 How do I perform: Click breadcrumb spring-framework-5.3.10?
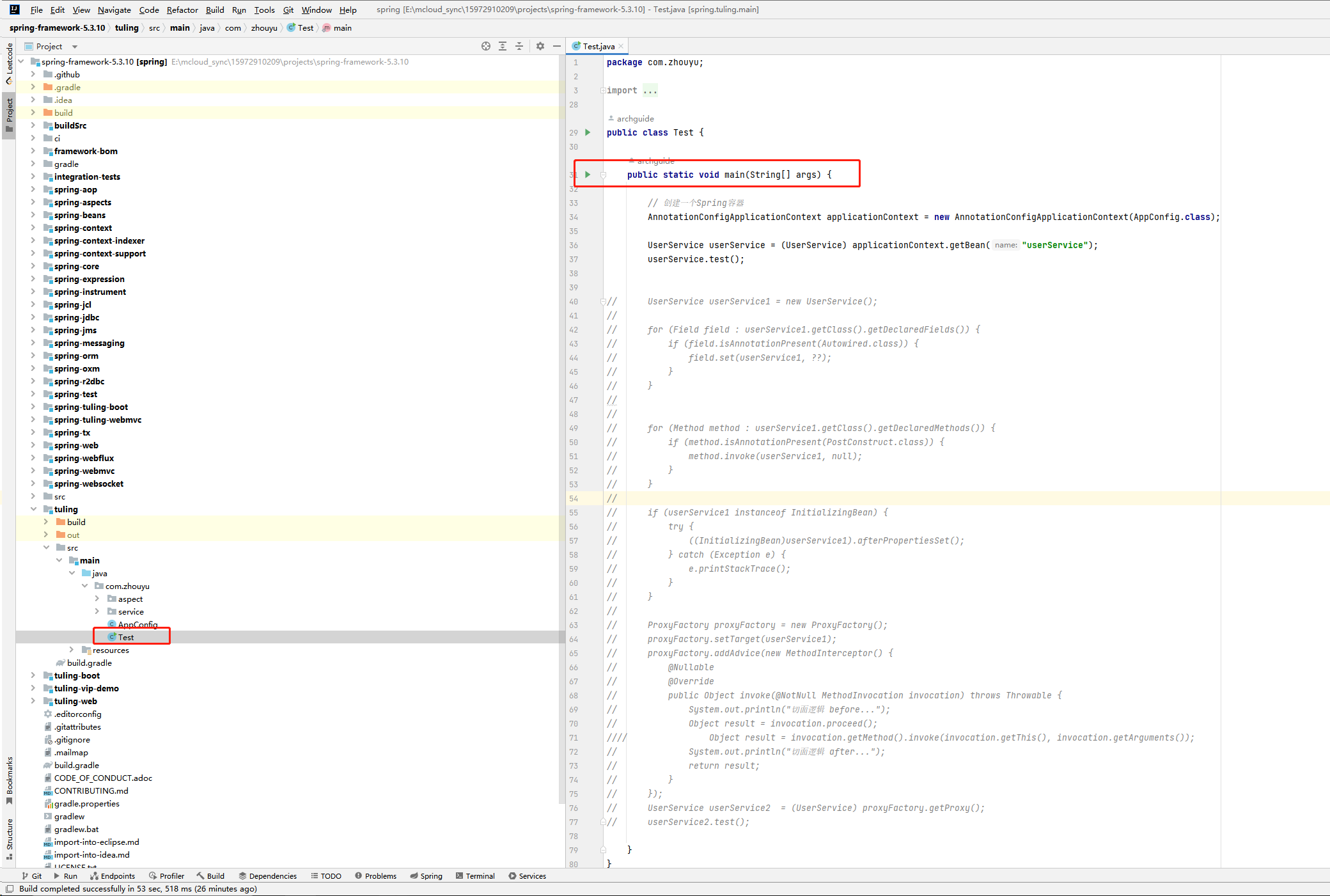point(58,28)
